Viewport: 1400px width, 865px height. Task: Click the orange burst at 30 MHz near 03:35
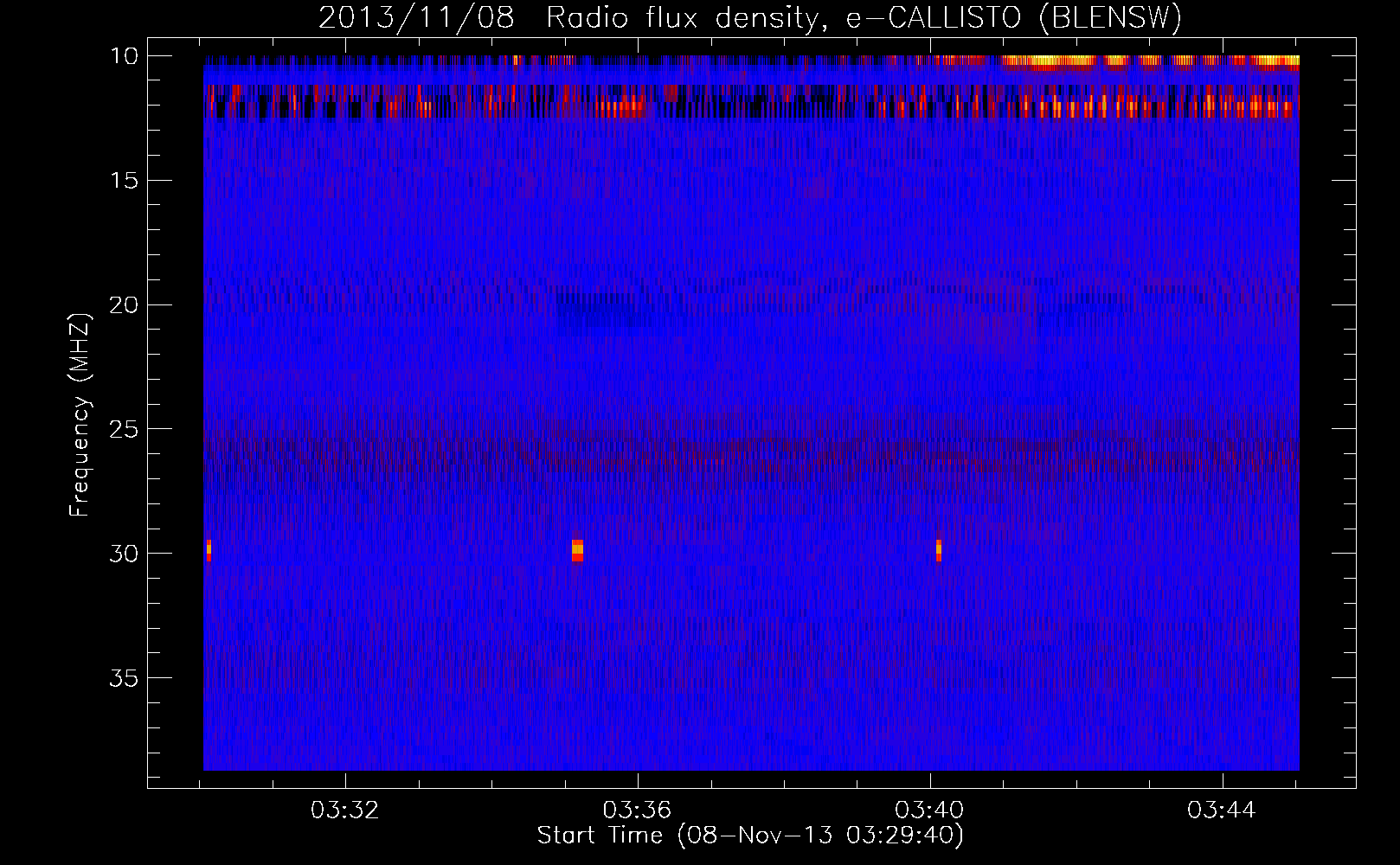577,550
